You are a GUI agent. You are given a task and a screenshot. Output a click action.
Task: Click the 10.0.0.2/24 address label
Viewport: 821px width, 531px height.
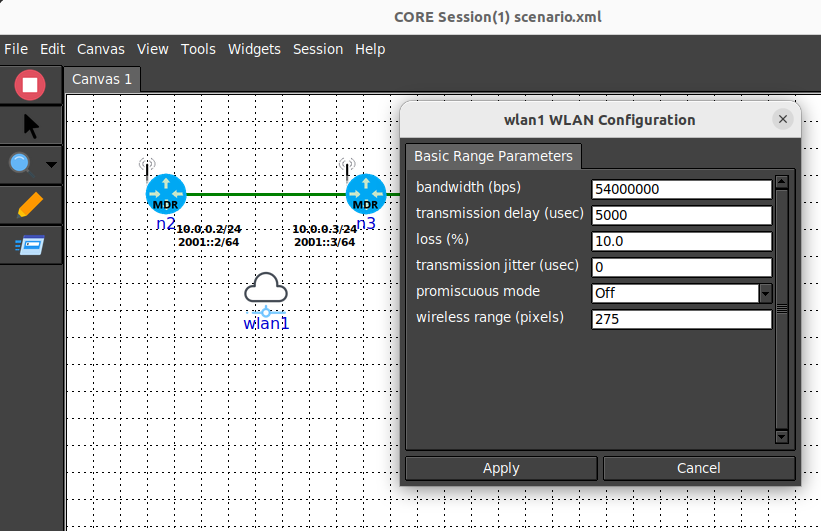tap(208, 229)
